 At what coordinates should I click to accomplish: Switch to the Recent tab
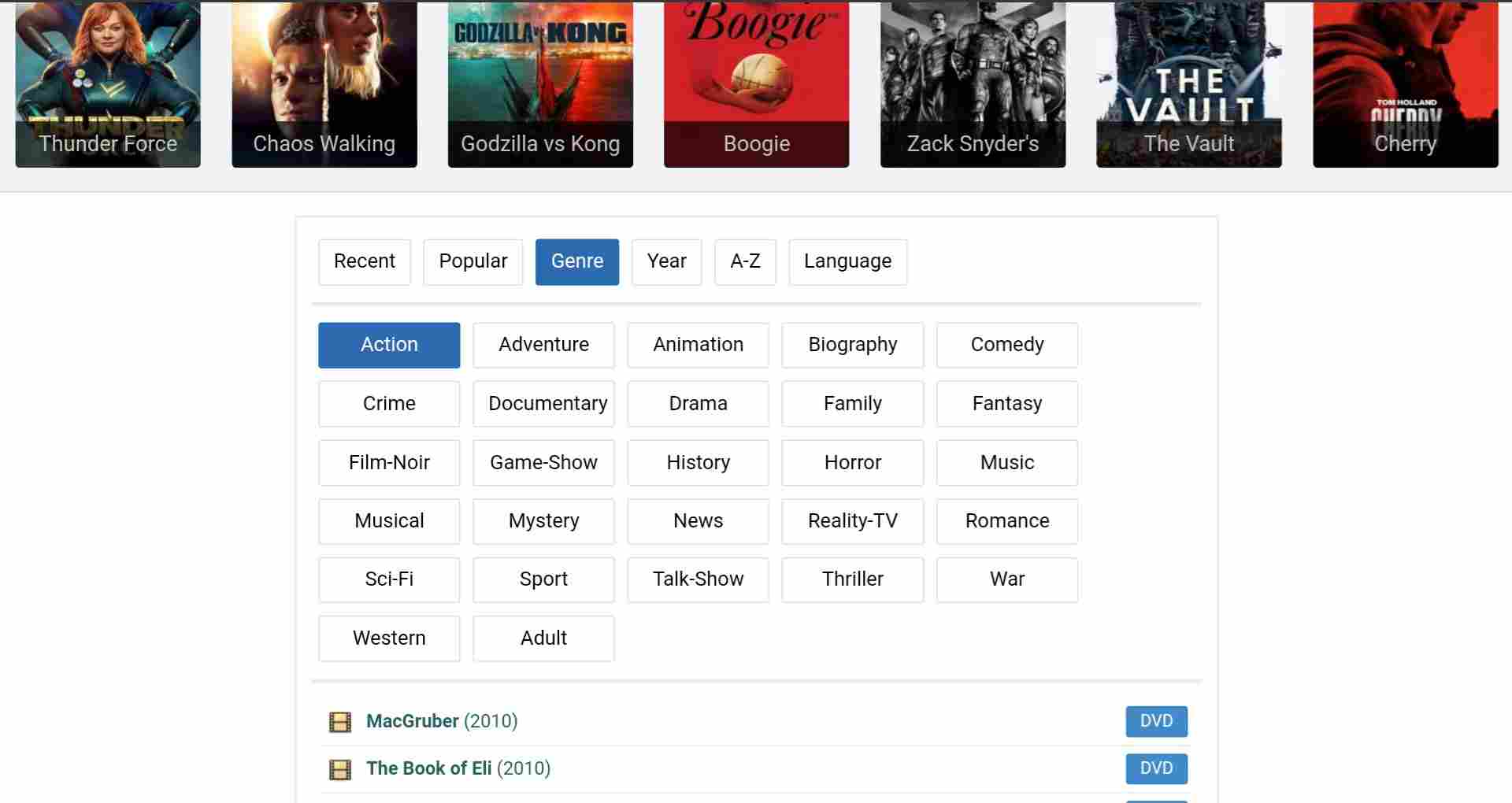pyautogui.click(x=365, y=262)
